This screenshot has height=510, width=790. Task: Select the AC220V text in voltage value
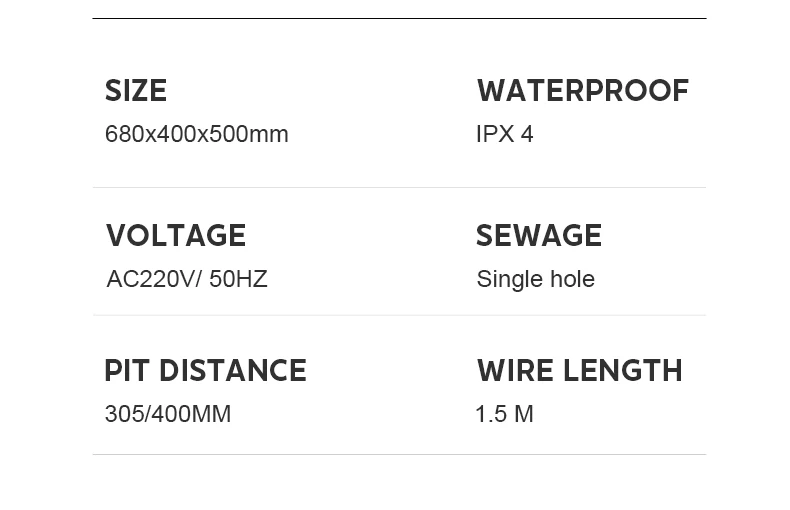click(150, 279)
